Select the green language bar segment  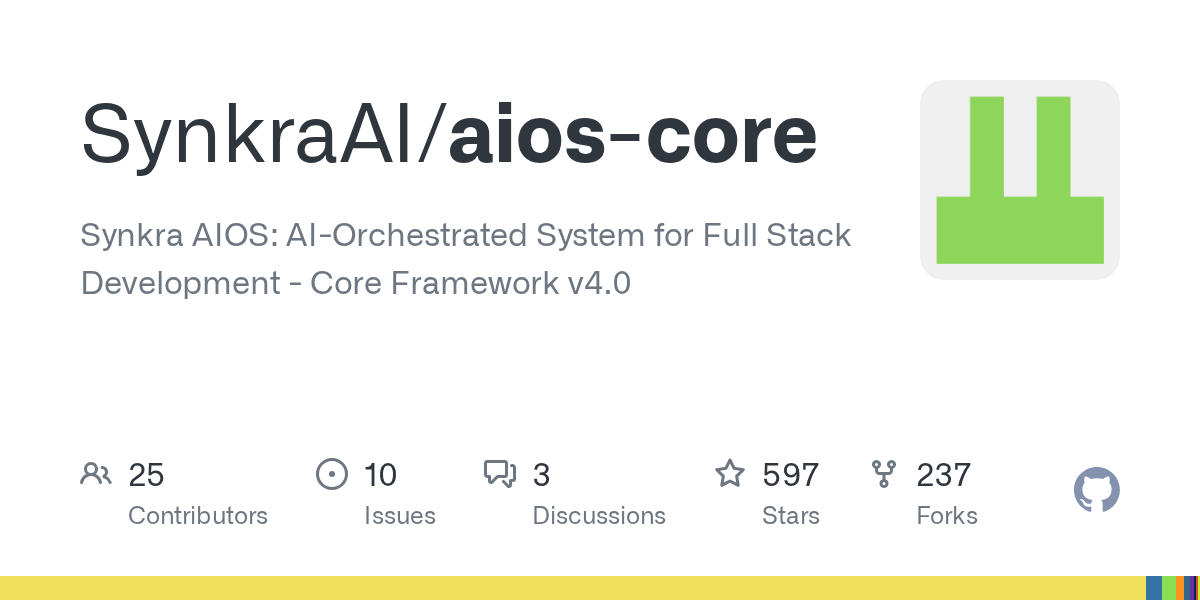[x=1168, y=588]
